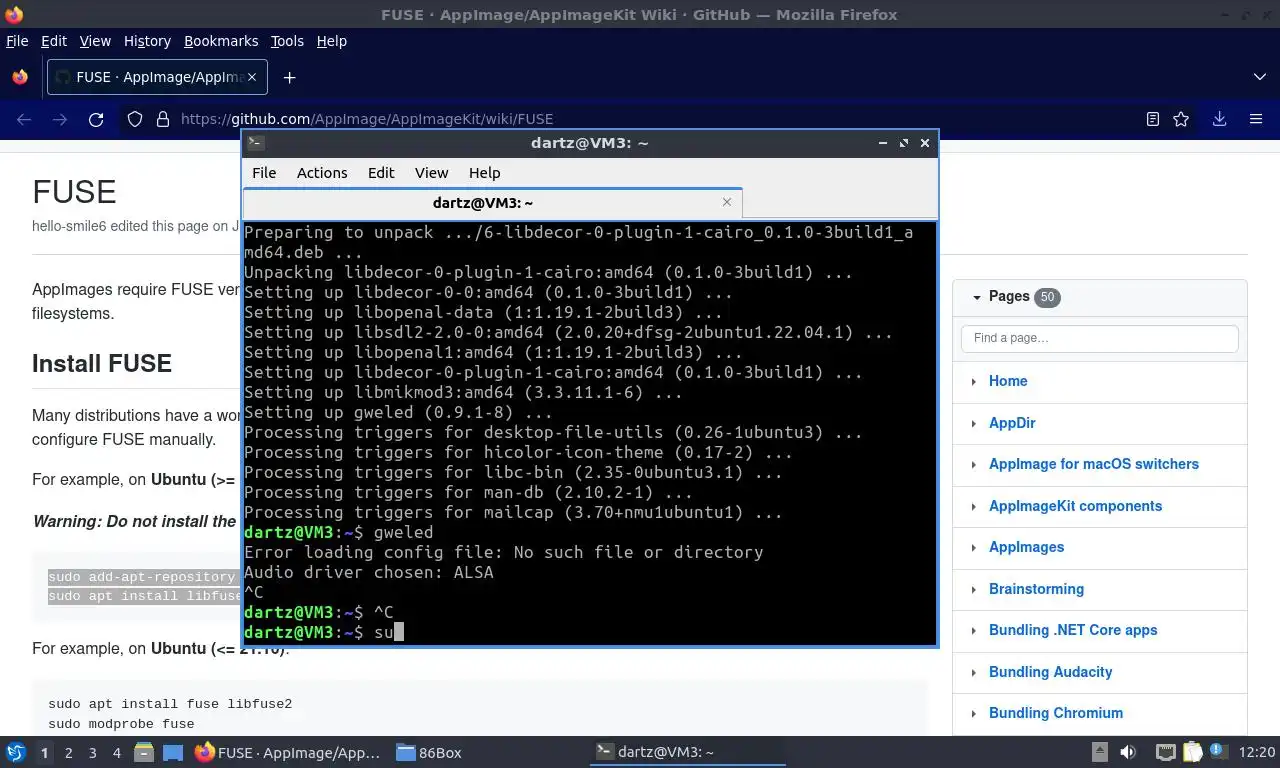The image size is (1280, 768).
Task: Switch to virtual desktop 1
Action: [44, 752]
